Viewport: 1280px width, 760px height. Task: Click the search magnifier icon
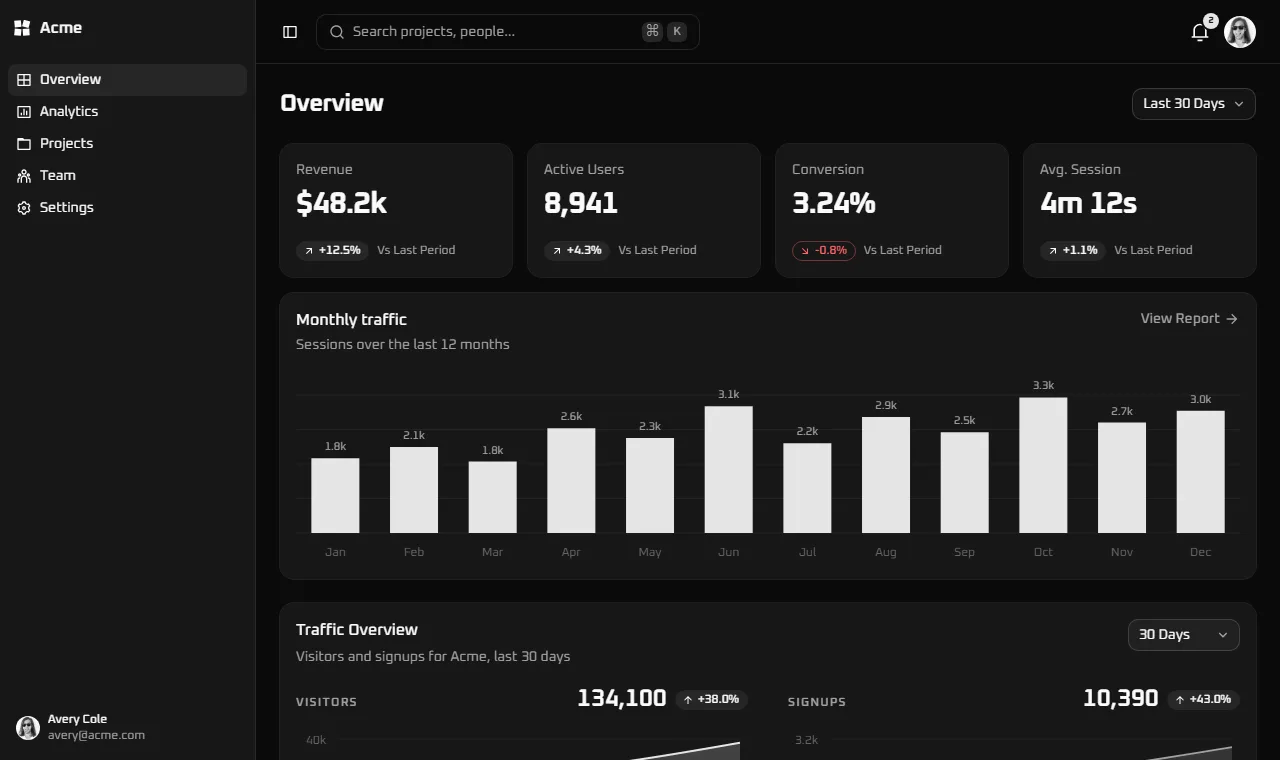point(337,32)
